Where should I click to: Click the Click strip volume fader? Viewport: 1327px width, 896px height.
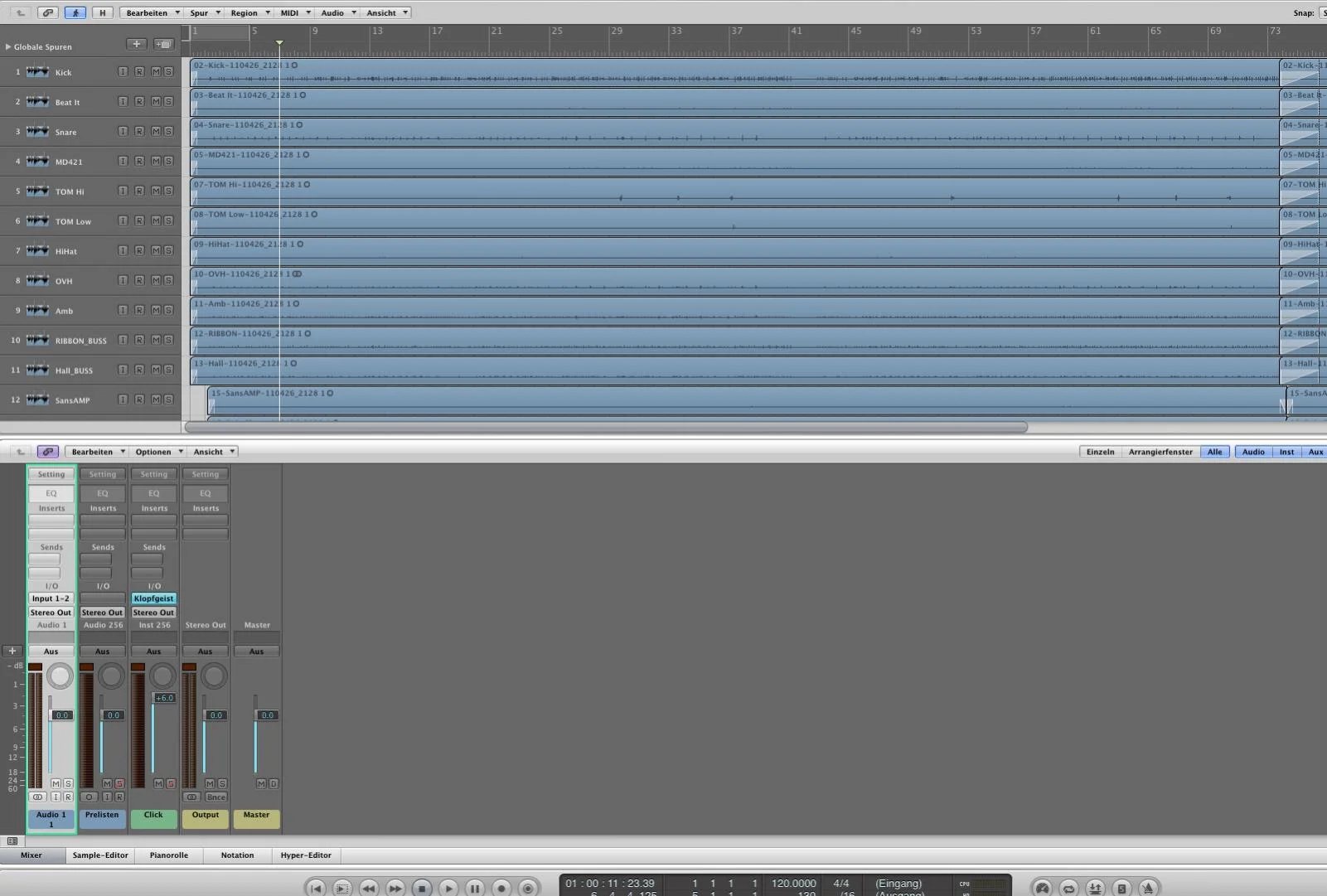(x=164, y=698)
